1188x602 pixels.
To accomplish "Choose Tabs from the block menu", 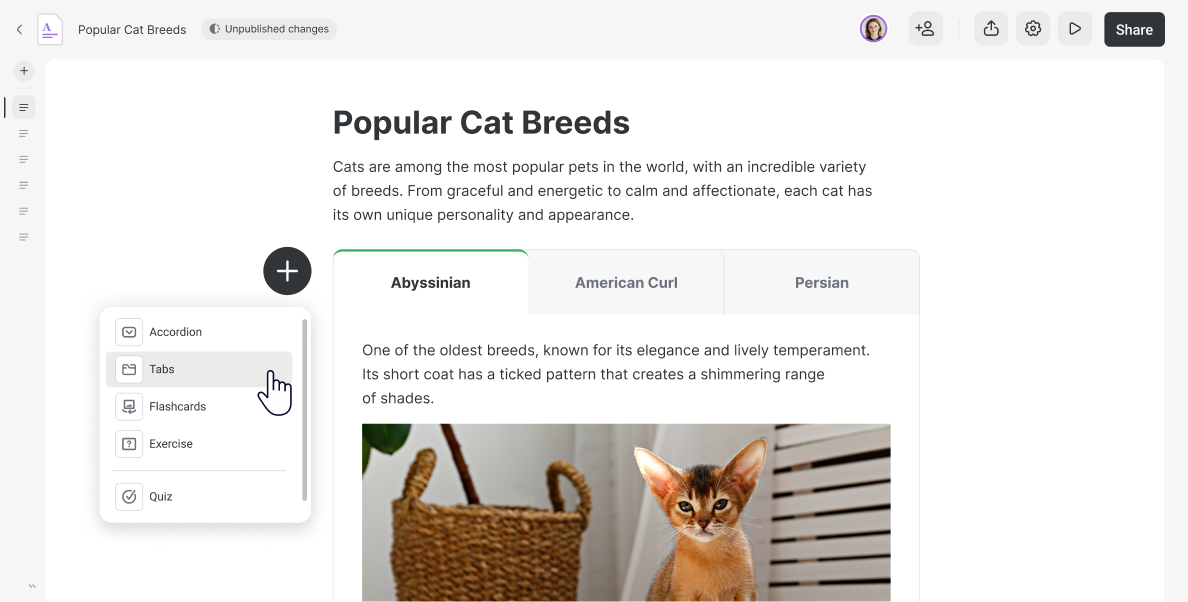I will [x=199, y=370].
